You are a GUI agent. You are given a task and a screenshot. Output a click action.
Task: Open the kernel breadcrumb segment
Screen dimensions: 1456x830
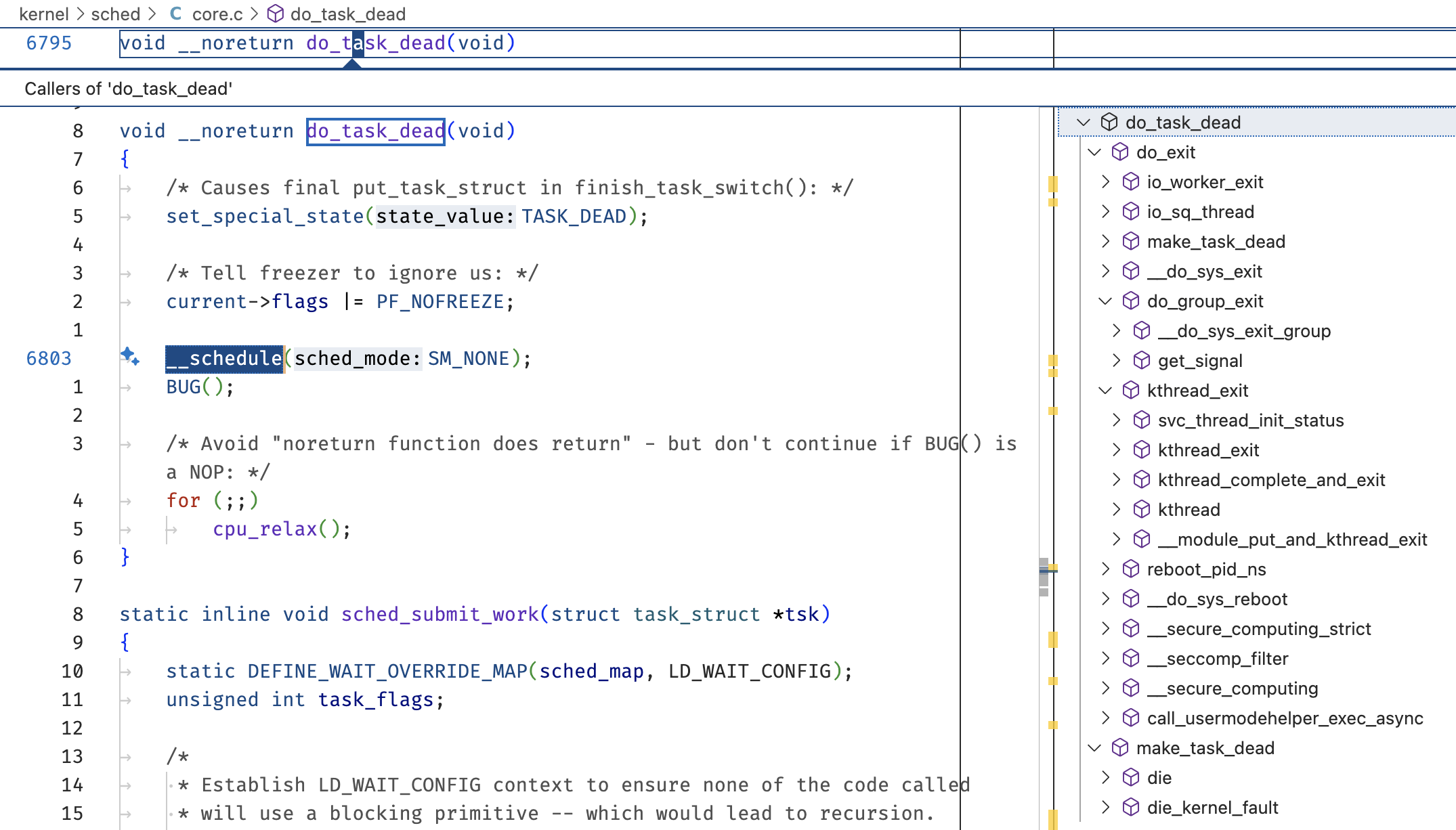tap(43, 14)
